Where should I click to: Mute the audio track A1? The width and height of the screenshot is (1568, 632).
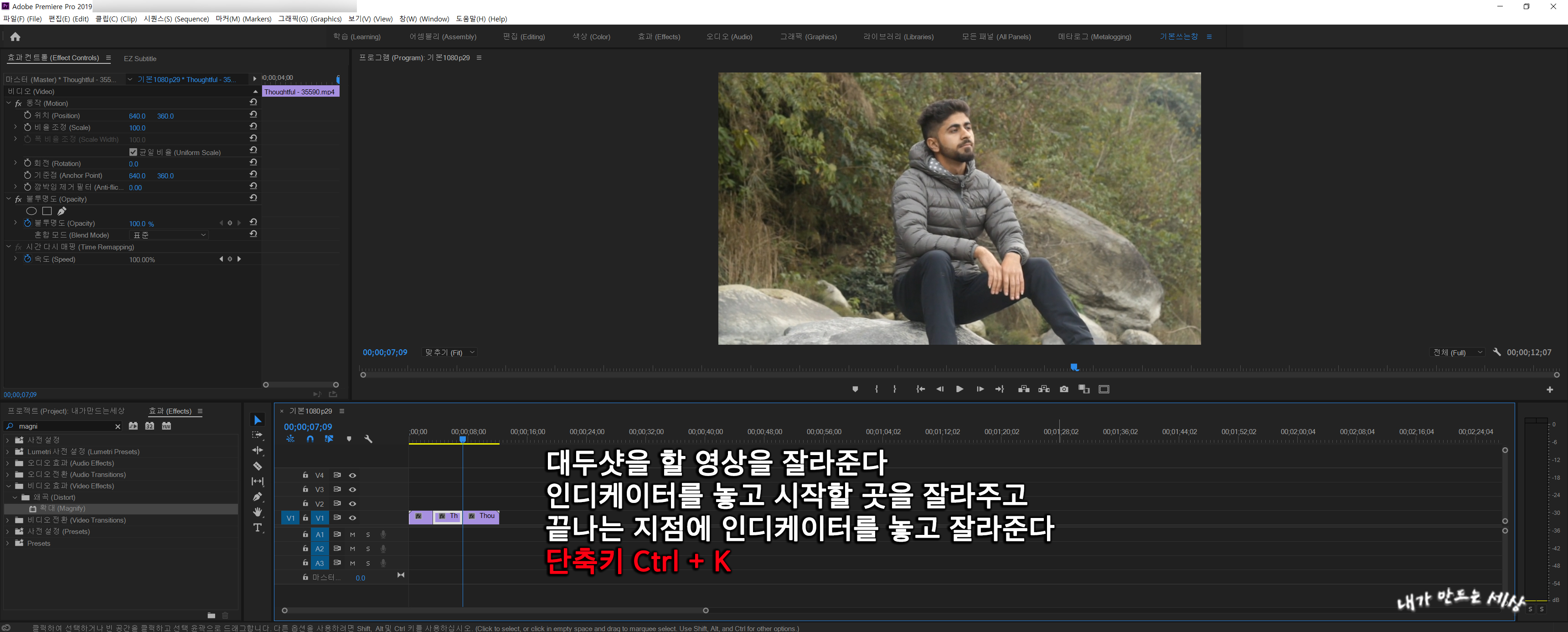point(352,534)
